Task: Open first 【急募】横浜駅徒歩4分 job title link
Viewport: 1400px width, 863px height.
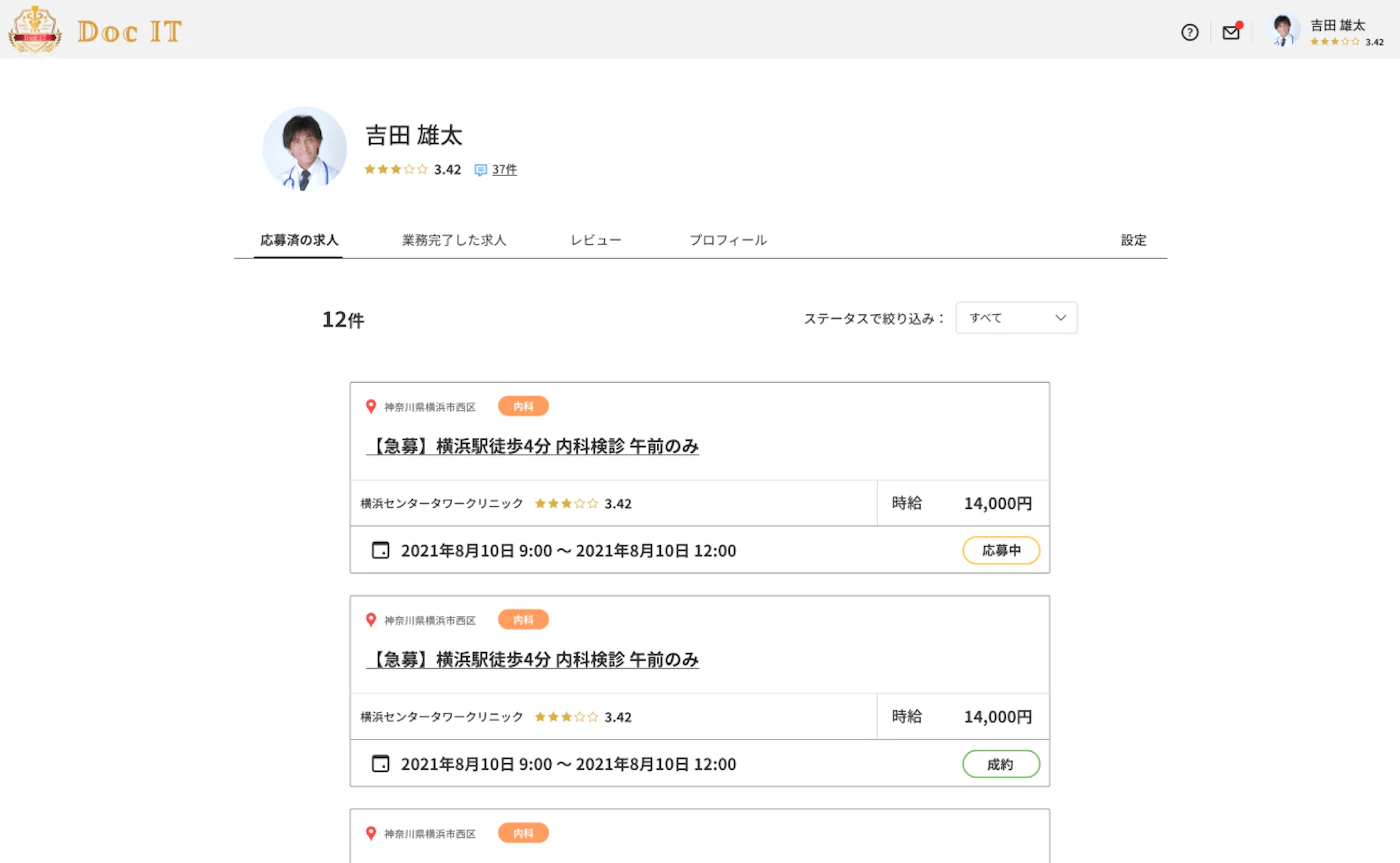Action: click(x=532, y=446)
